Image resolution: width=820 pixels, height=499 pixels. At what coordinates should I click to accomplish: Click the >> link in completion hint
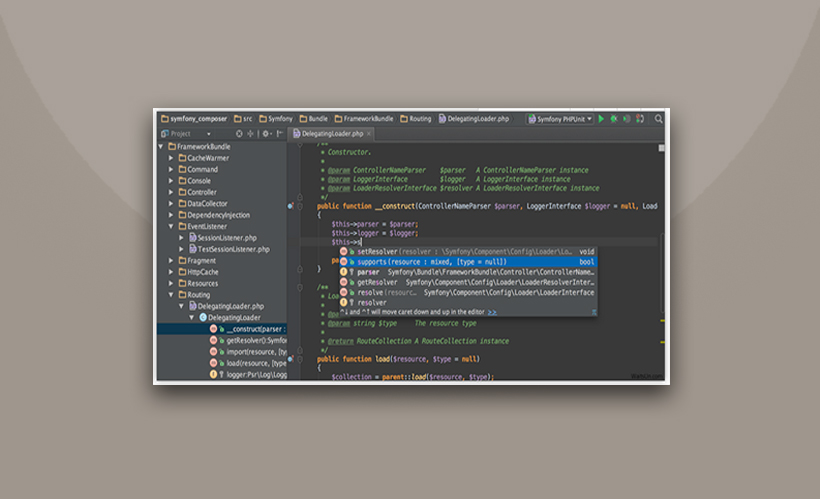click(x=492, y=312)
